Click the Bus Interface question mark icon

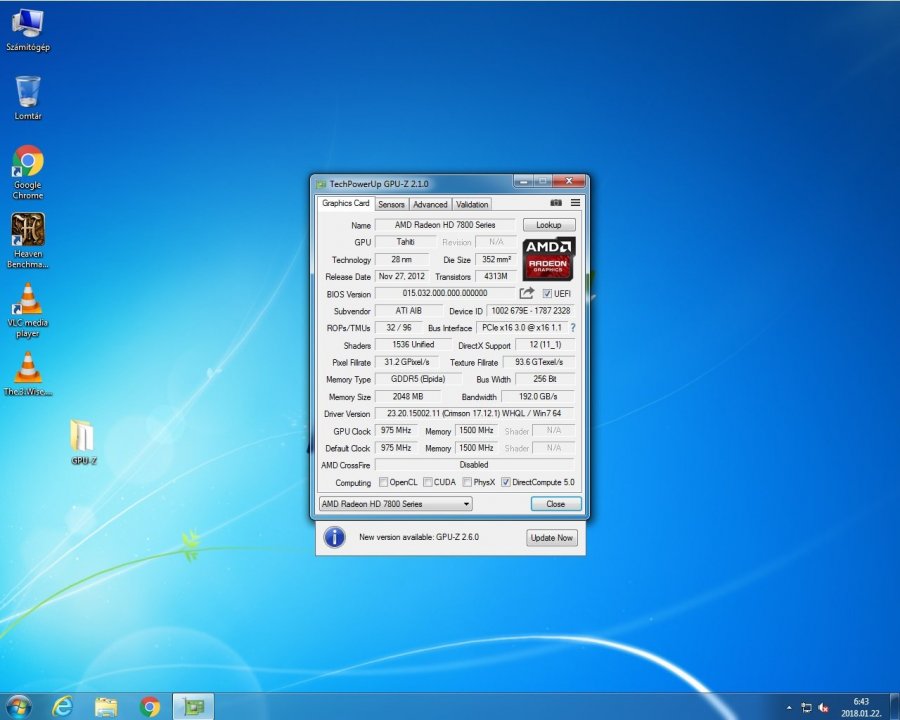573,328
